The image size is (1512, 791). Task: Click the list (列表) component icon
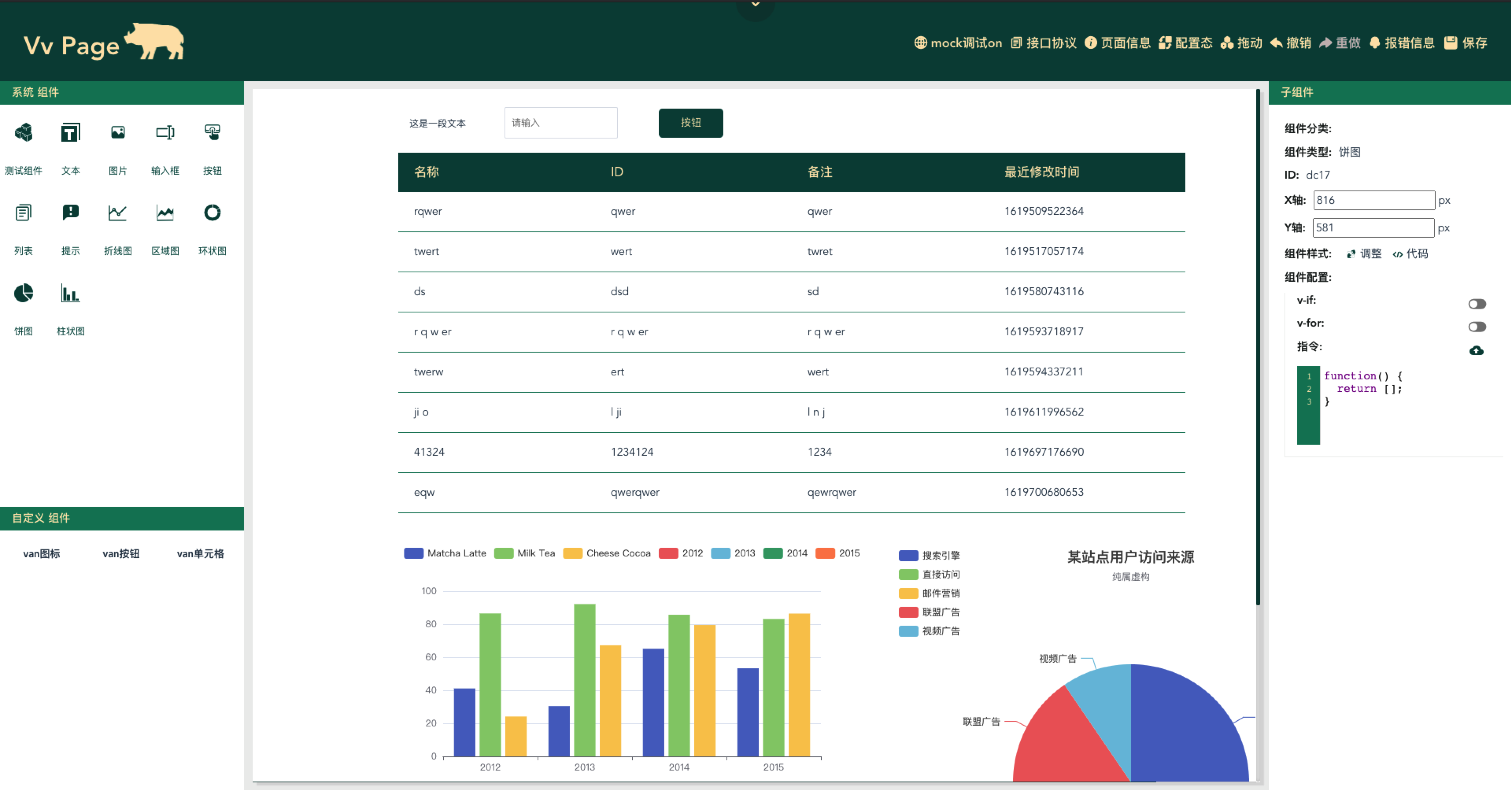(24, 213)
